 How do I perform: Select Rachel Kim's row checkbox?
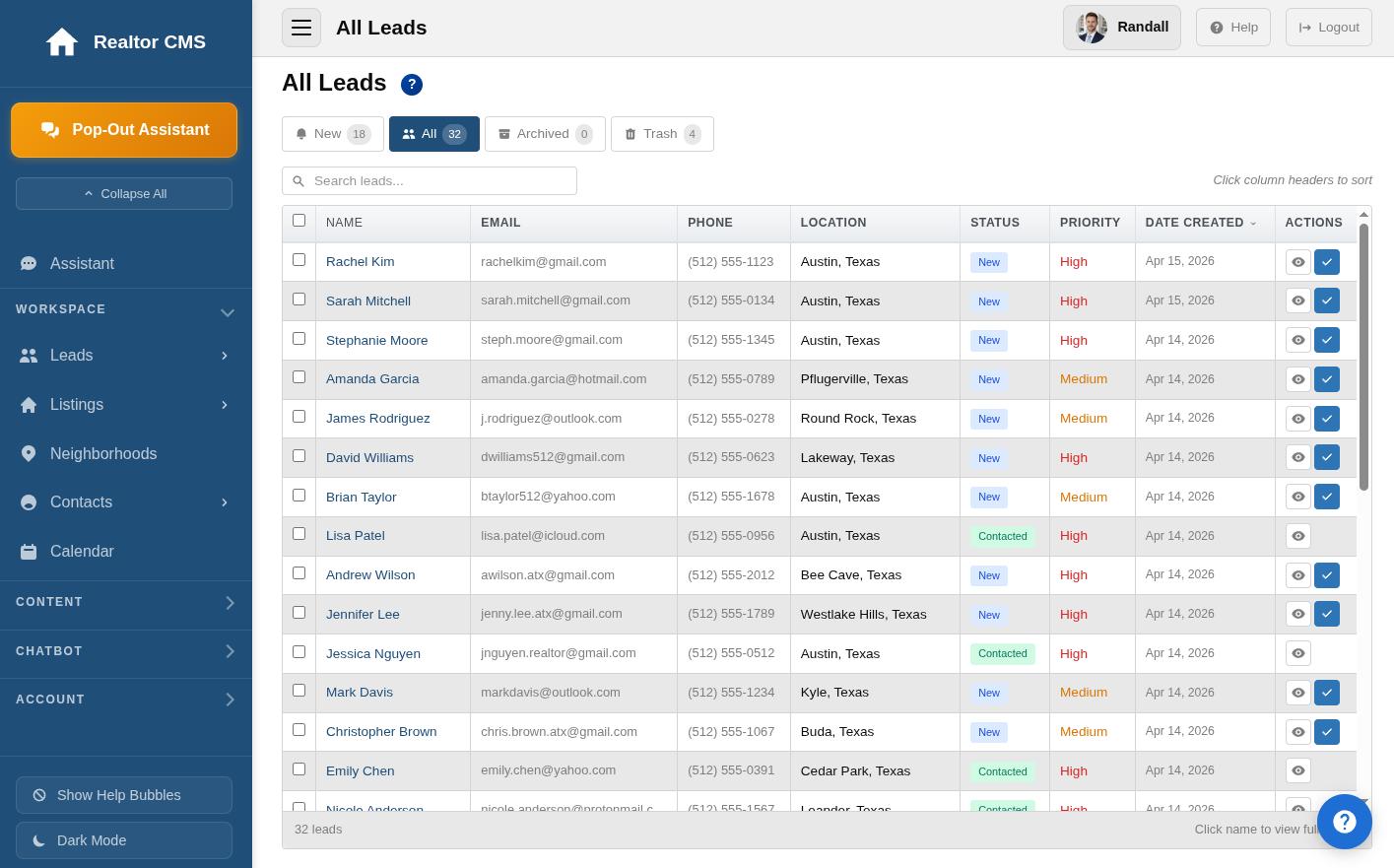(x=299, y=260)
